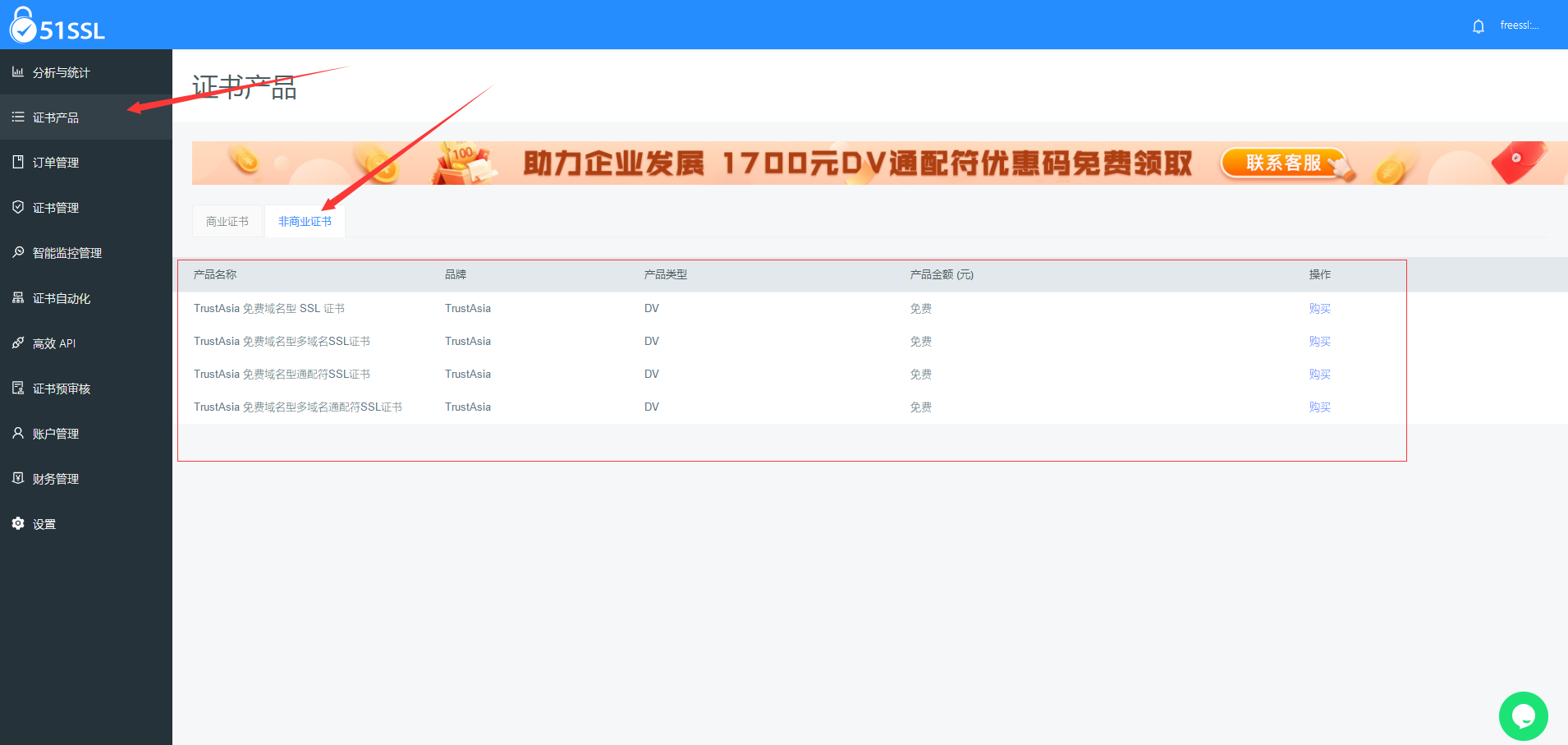Open 证书预审核 in sidebar

click(86, 389)
